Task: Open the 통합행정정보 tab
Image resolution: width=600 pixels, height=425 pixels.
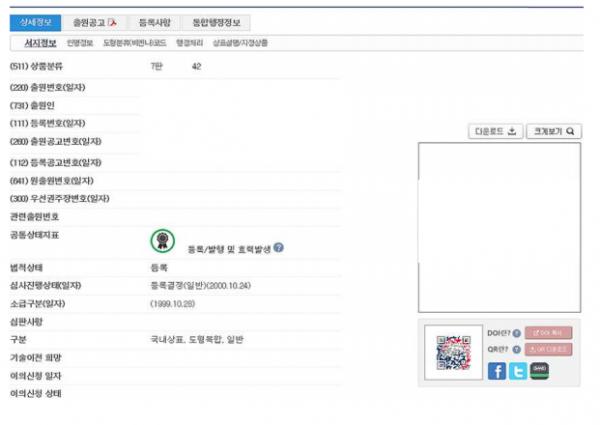Action: point(216,23)
